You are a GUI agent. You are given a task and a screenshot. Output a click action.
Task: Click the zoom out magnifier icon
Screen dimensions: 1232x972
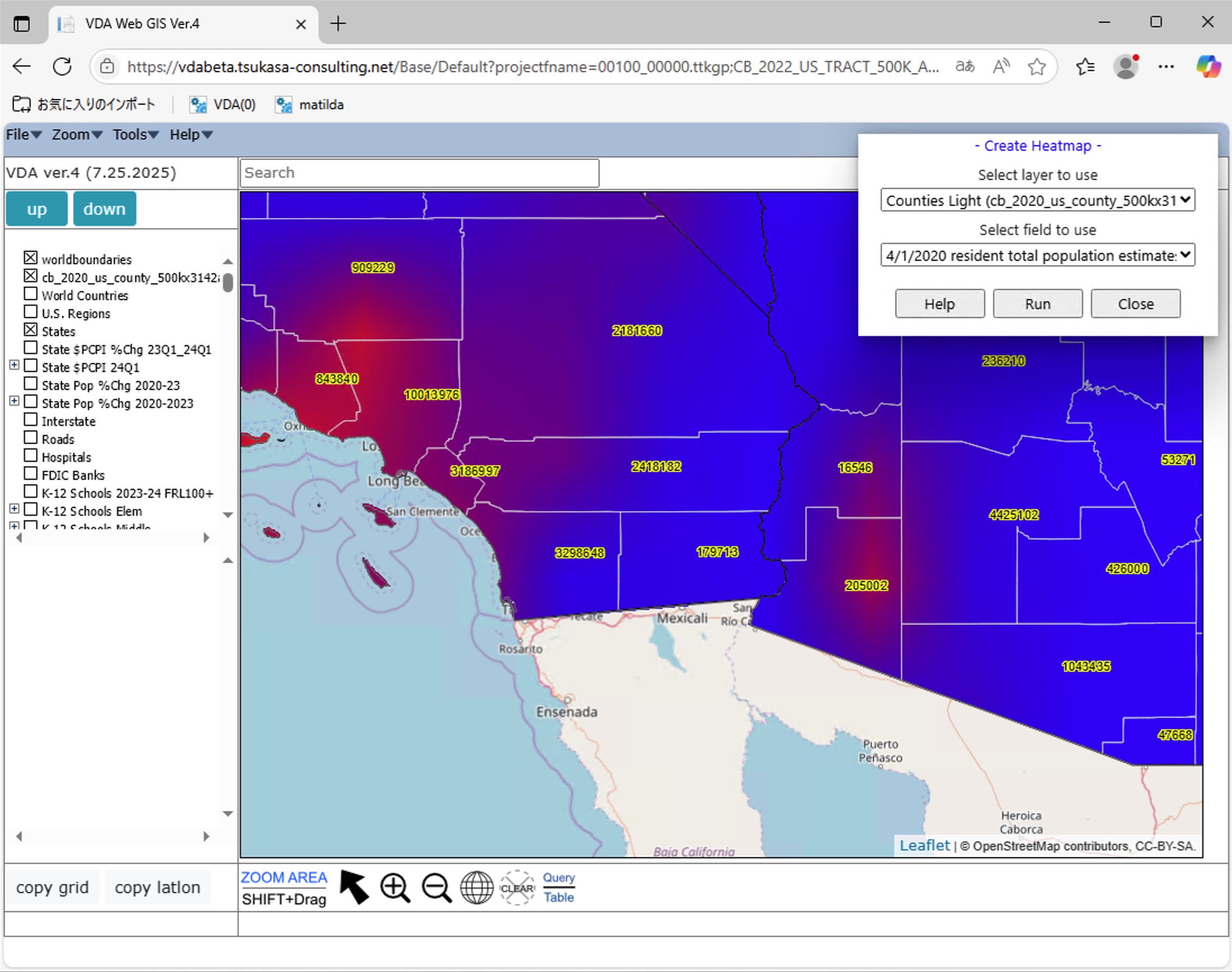tap(436, 888)
